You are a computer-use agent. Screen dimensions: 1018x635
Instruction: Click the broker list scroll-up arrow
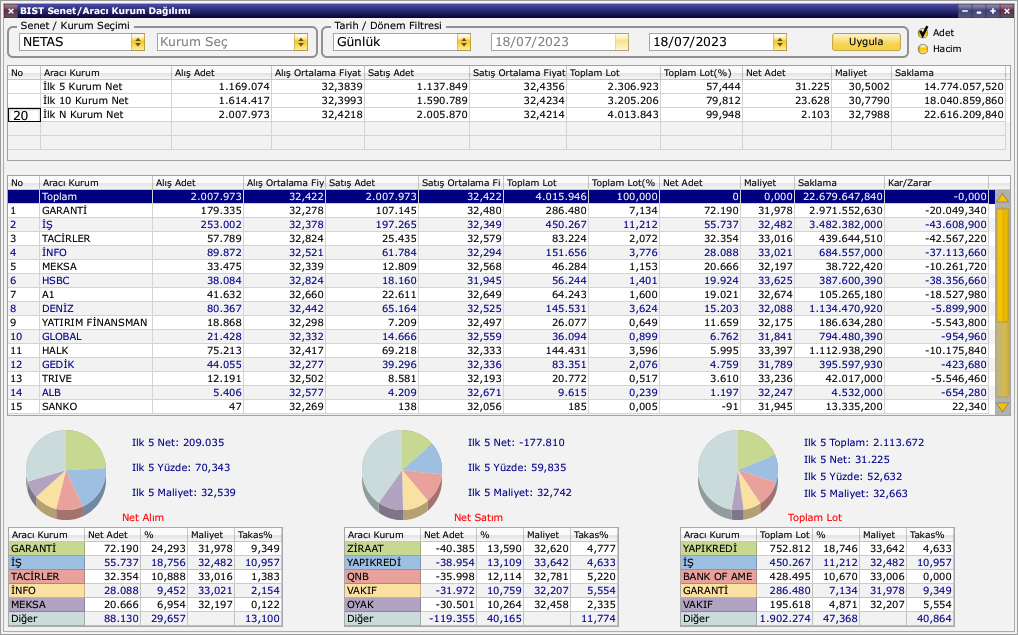(x=1002, y=197)
